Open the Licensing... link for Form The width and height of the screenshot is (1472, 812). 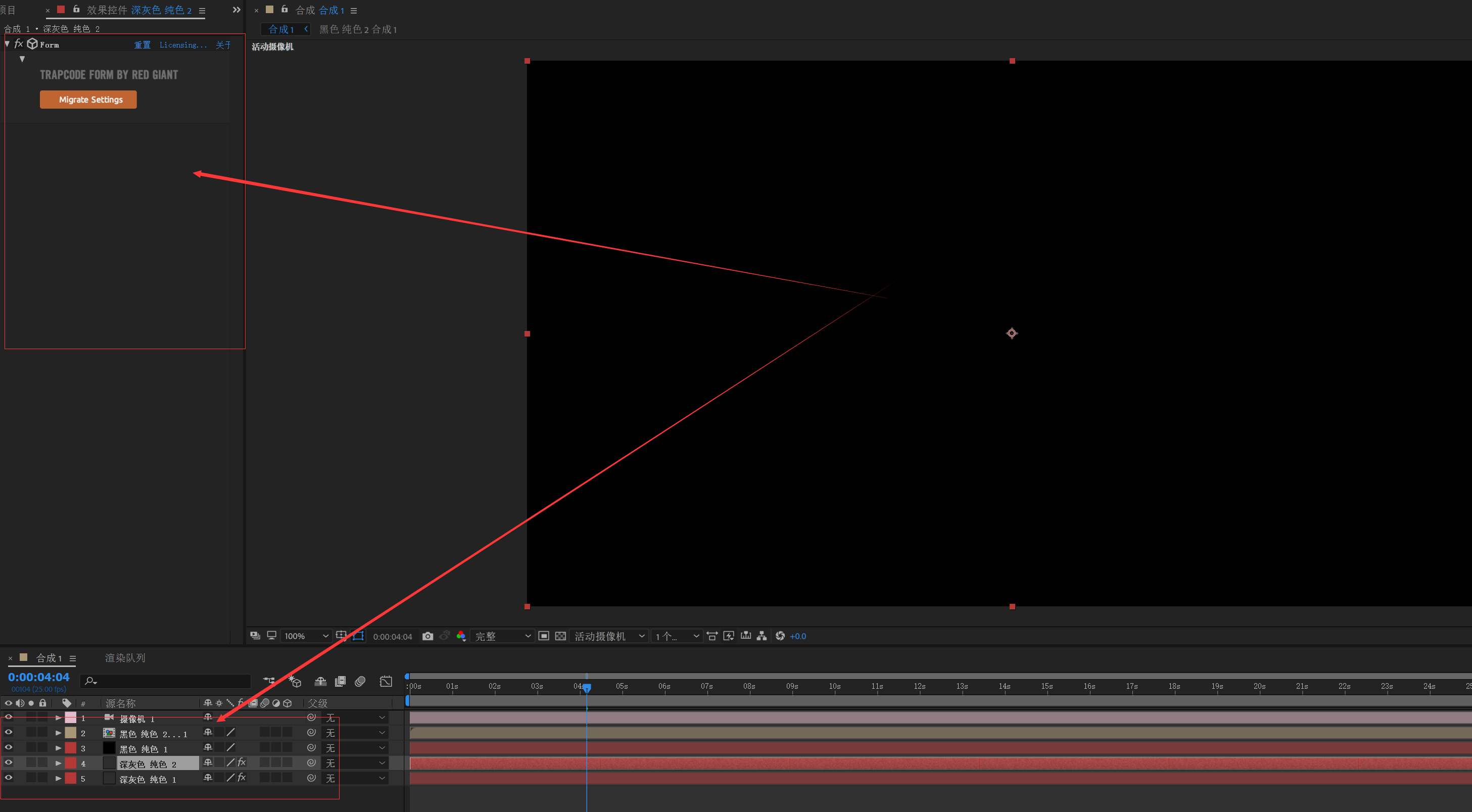pos(183,45)
